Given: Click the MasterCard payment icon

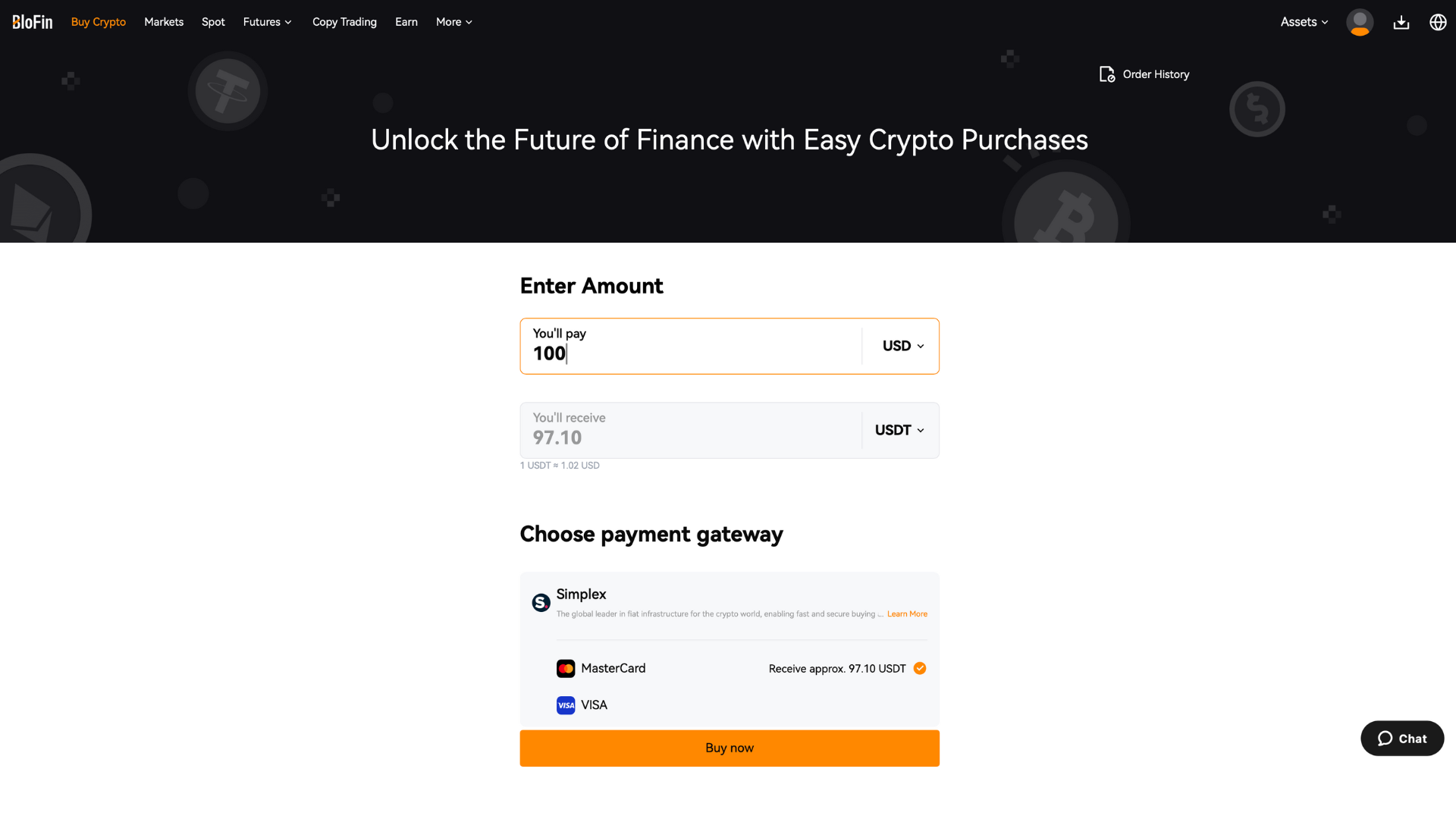Looking at the screenshot, I should pyautogui.click(x=565, y=668).
